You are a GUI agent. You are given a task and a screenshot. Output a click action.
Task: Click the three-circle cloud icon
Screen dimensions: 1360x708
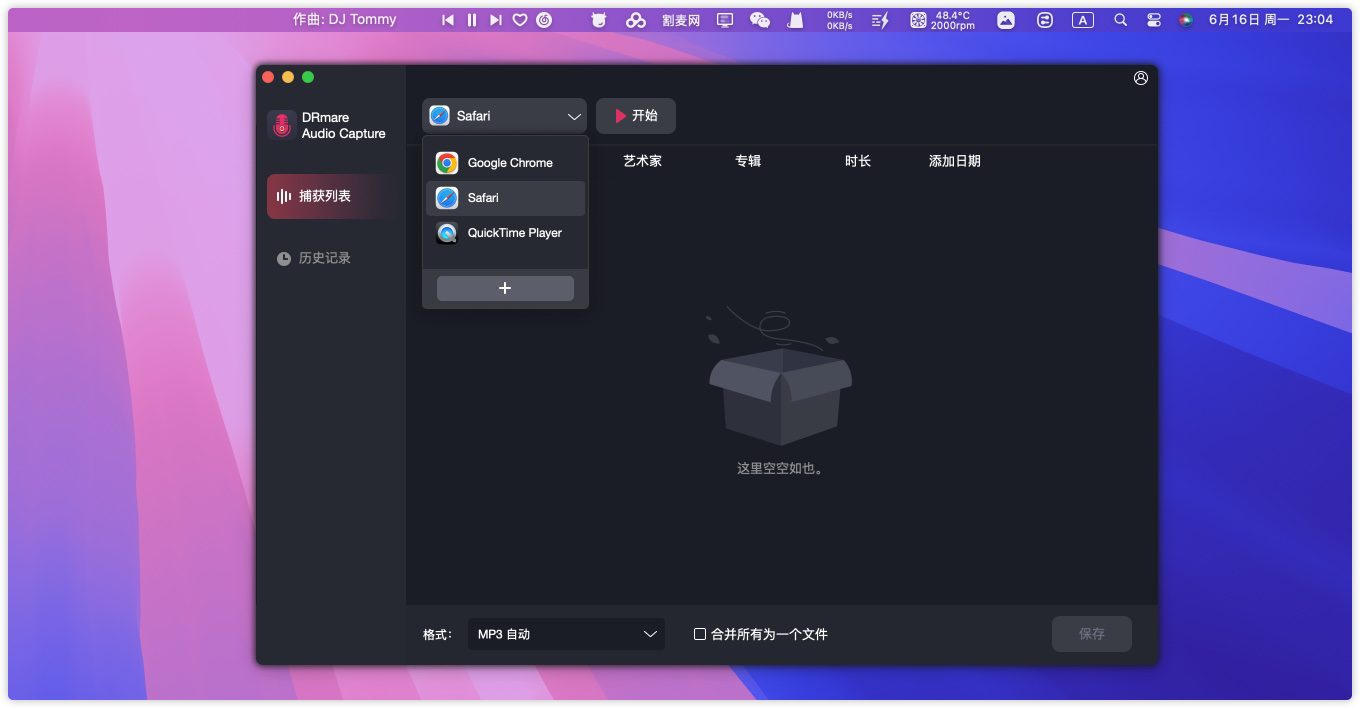635,20
